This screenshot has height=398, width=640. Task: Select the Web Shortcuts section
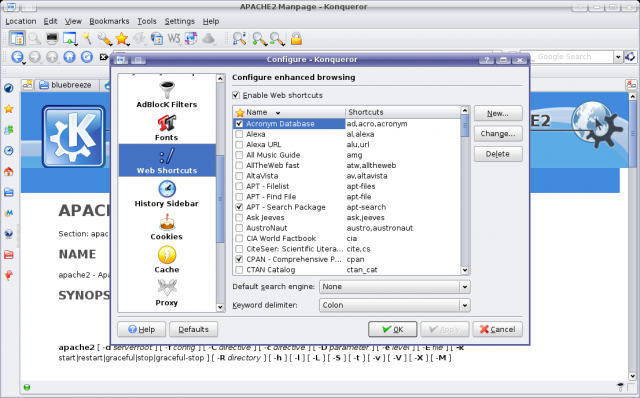167,160
